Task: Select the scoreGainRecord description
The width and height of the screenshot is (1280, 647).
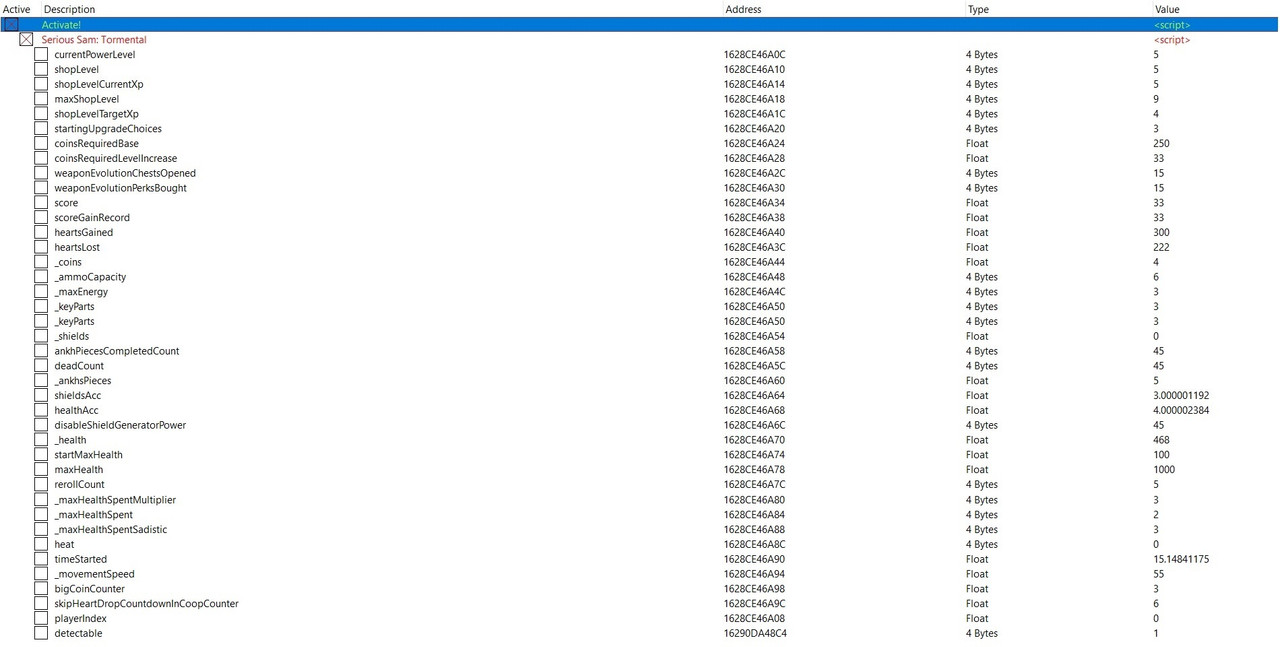Action: [x=92, y=217]
